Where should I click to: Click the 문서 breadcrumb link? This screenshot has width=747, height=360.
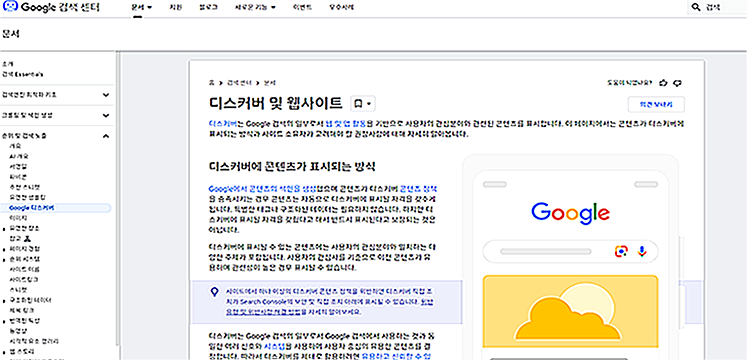pos(270,83)
